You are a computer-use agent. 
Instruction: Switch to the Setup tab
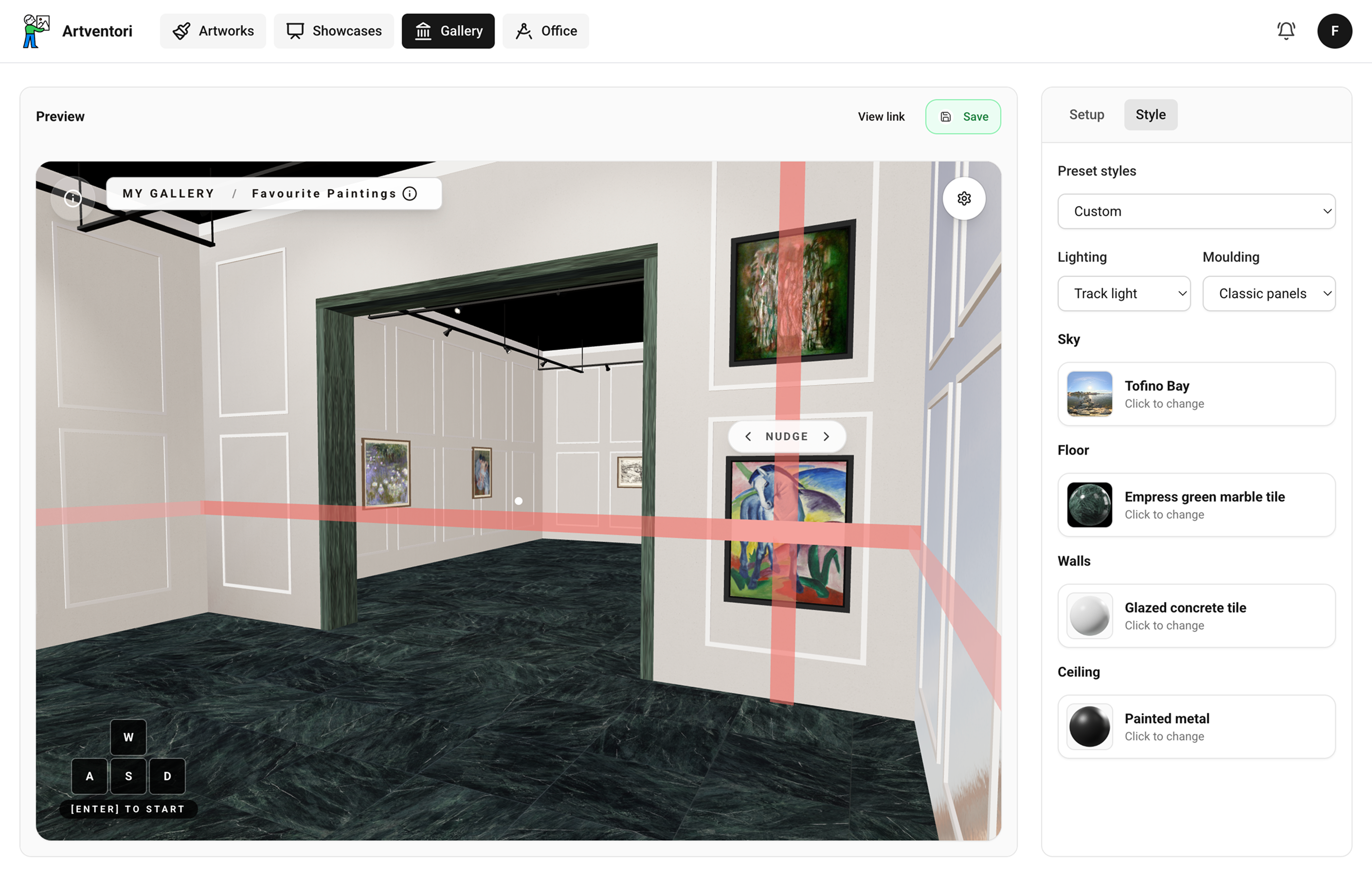[1086, 114]
